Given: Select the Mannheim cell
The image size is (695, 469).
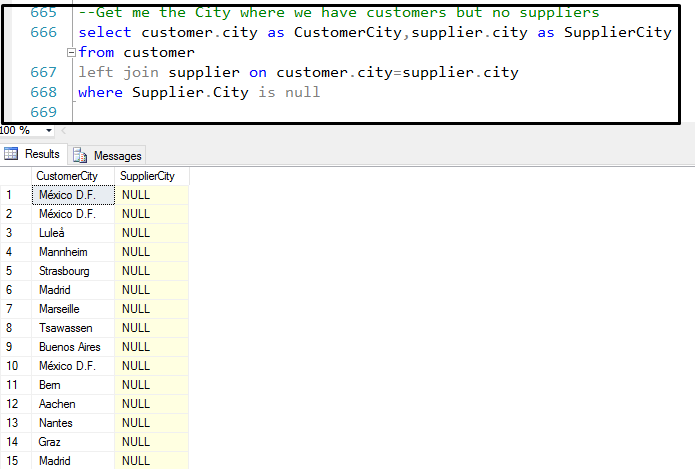Looking at the screenshot, I should (73, 252).
